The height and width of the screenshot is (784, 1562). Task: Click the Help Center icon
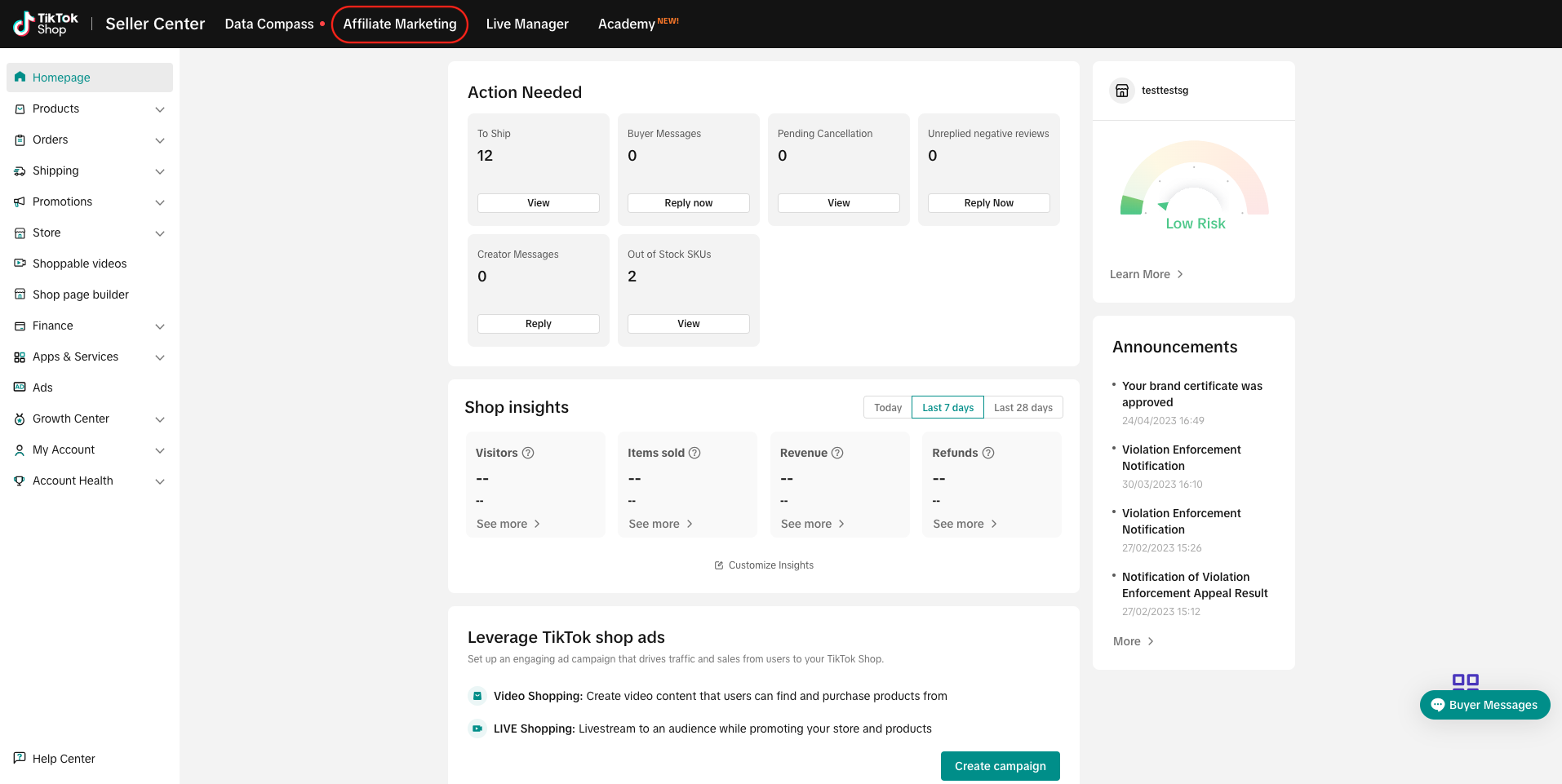click(20, 758)
